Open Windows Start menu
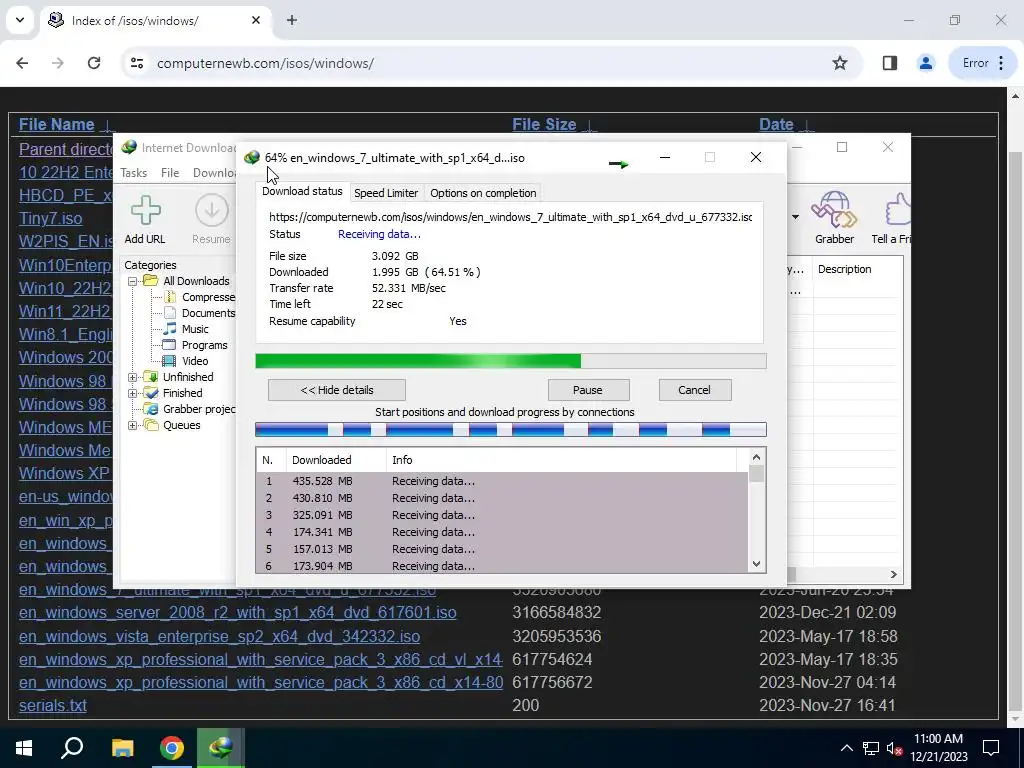 [24, 748]
